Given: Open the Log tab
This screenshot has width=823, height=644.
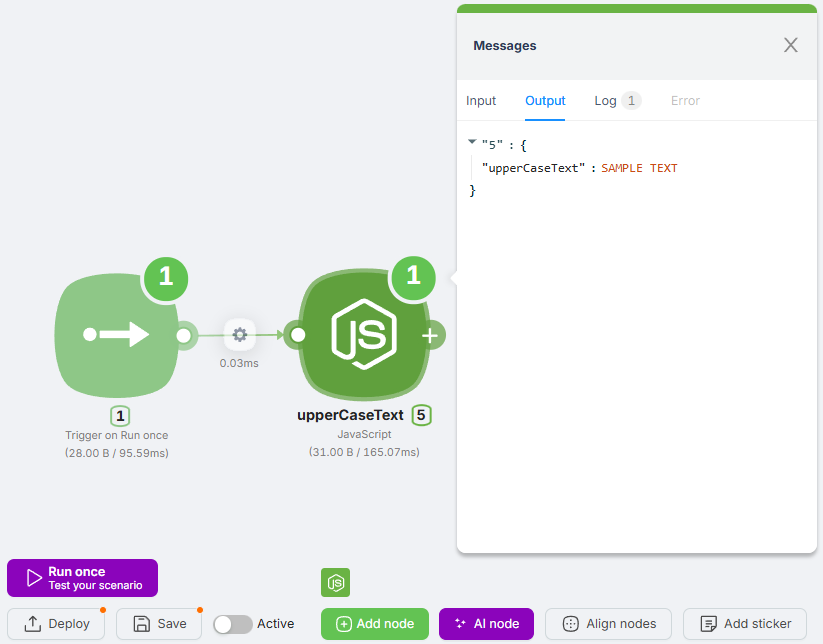Looking at the screenshot, I should (605, 101).
